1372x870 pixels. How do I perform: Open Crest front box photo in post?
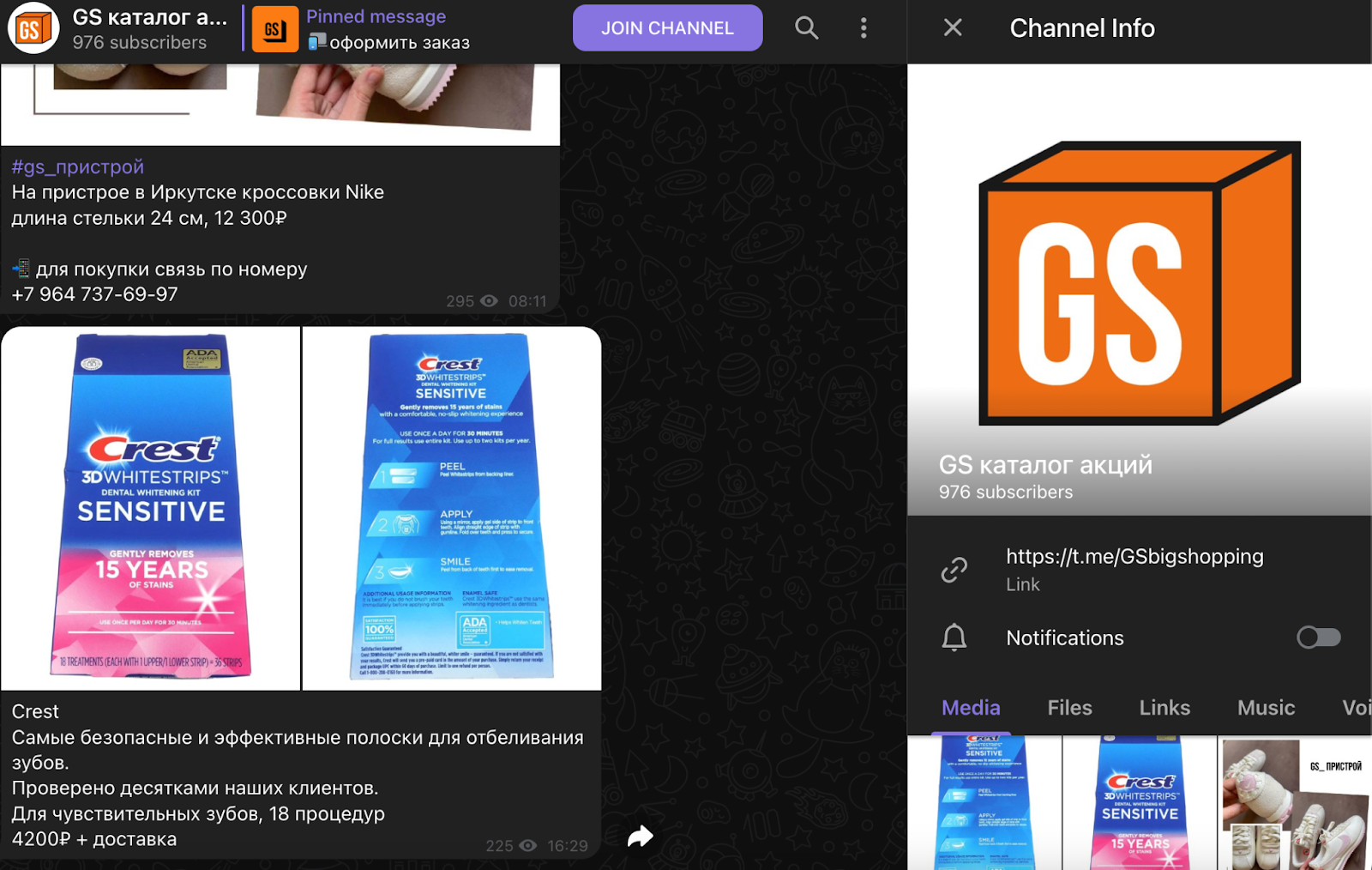click(x=151, y=508)
